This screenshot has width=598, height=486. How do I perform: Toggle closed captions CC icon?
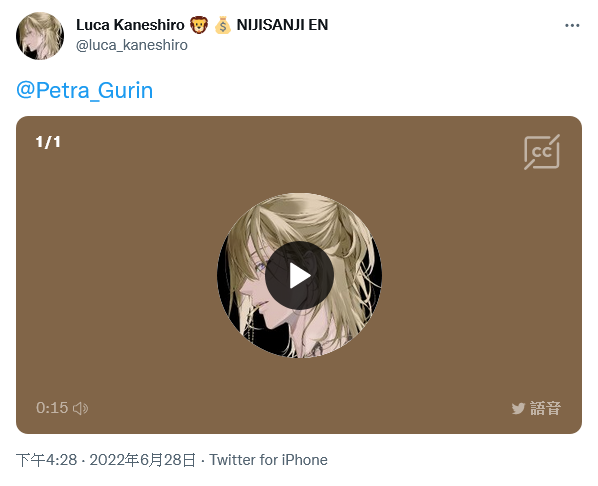tap(542, 152)
